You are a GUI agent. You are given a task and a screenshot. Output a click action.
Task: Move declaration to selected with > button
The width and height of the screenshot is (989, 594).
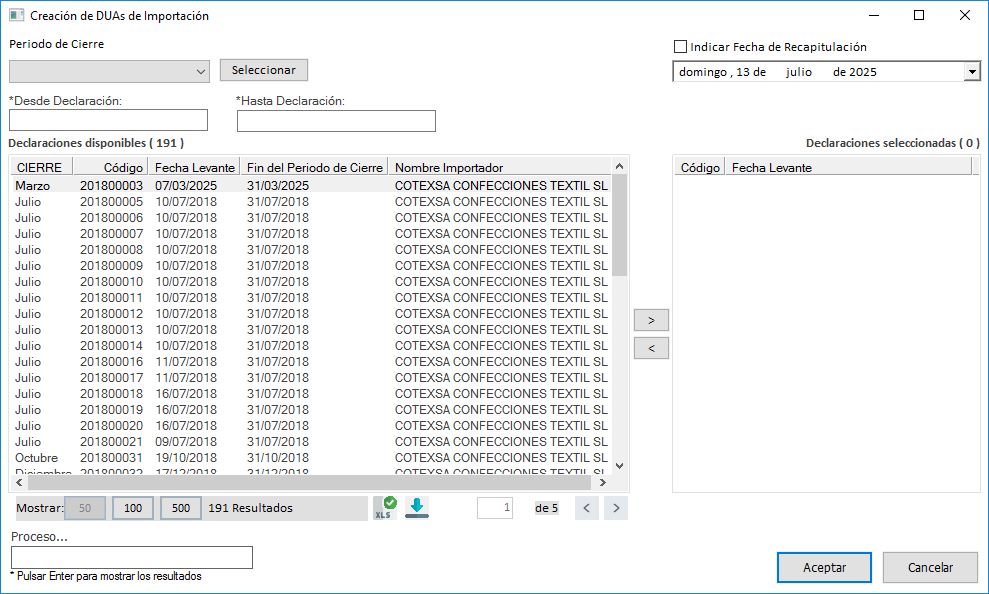pos(651,321)
